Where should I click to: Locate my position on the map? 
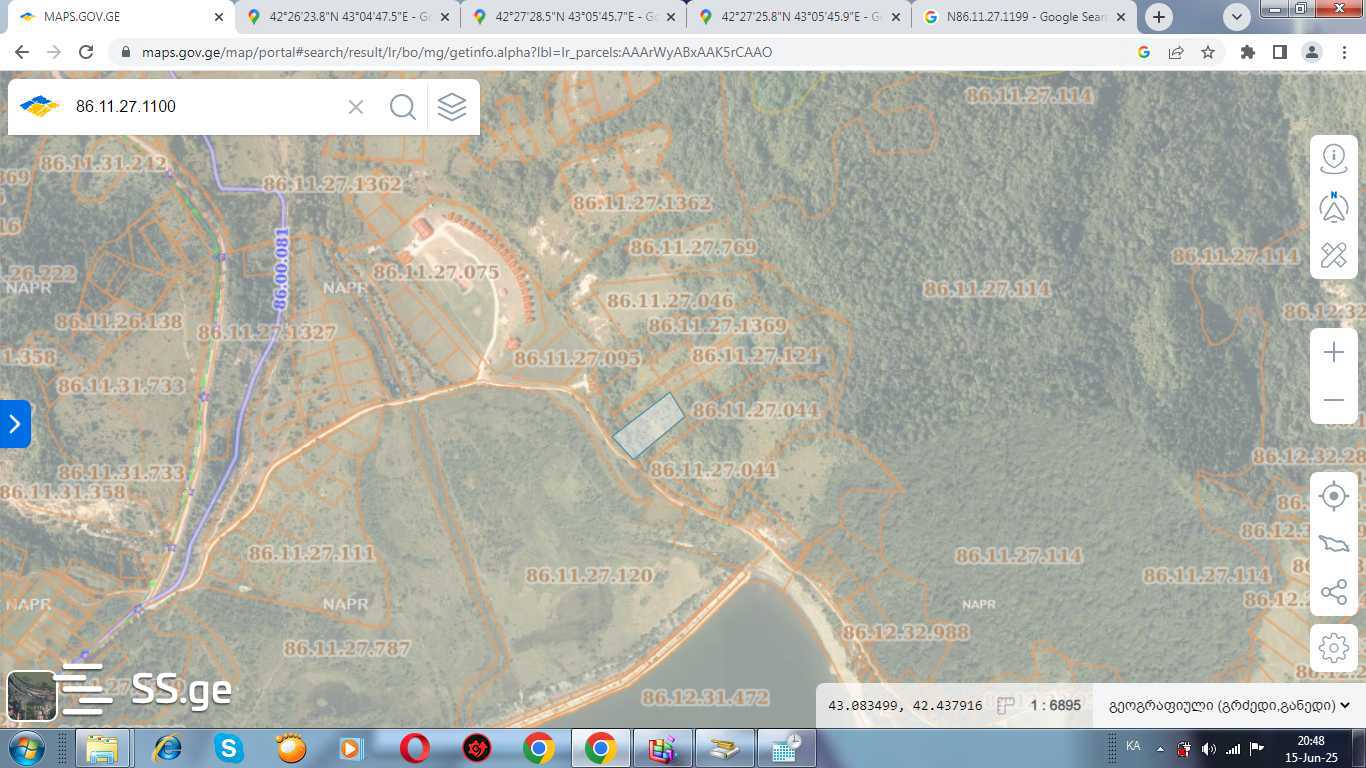[x=1334, y=496]
